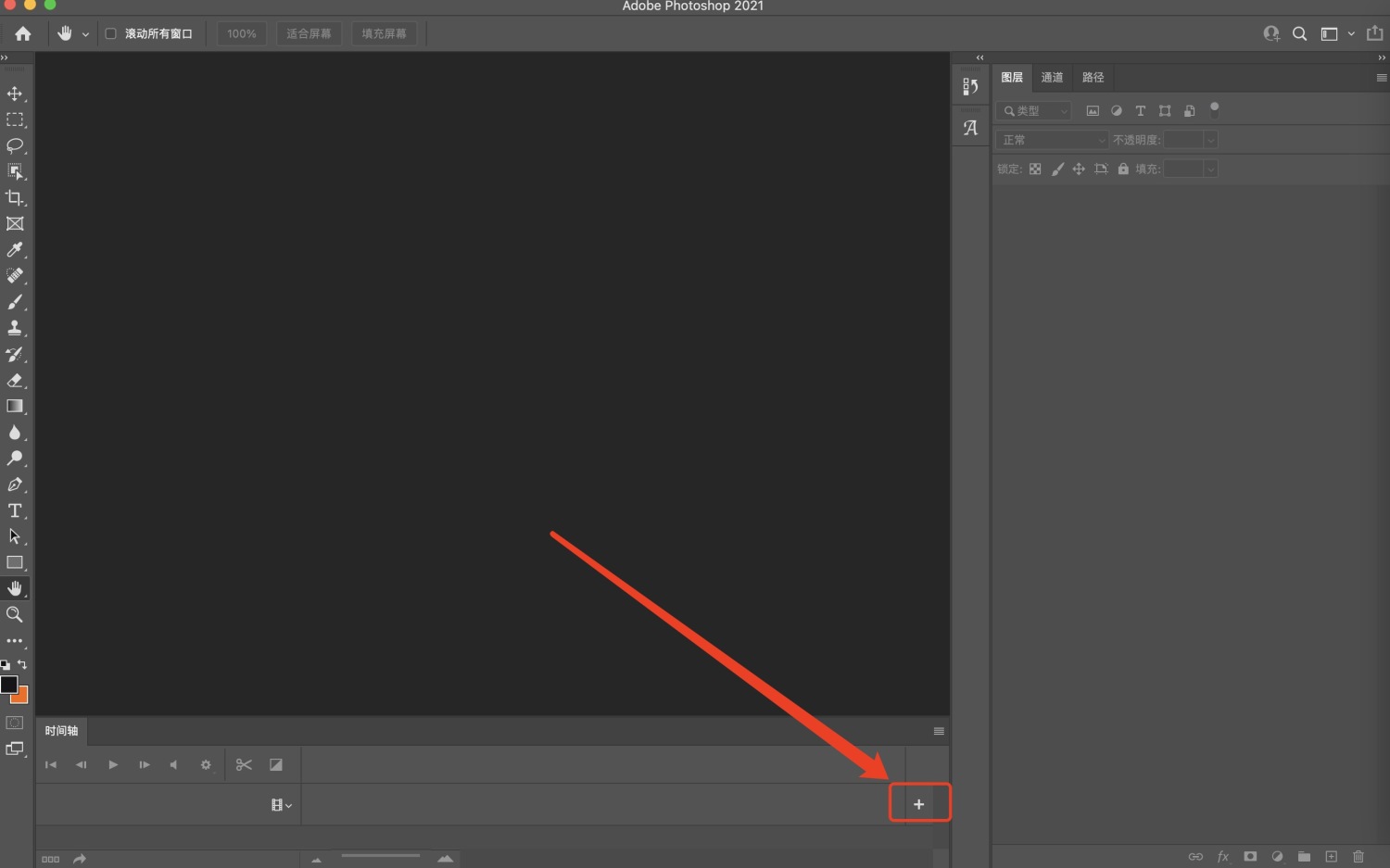The width and height of the screenshot is (1390, 868).
Task: Open the 正常 blend mode dropdown
Action: (1053, 140)
